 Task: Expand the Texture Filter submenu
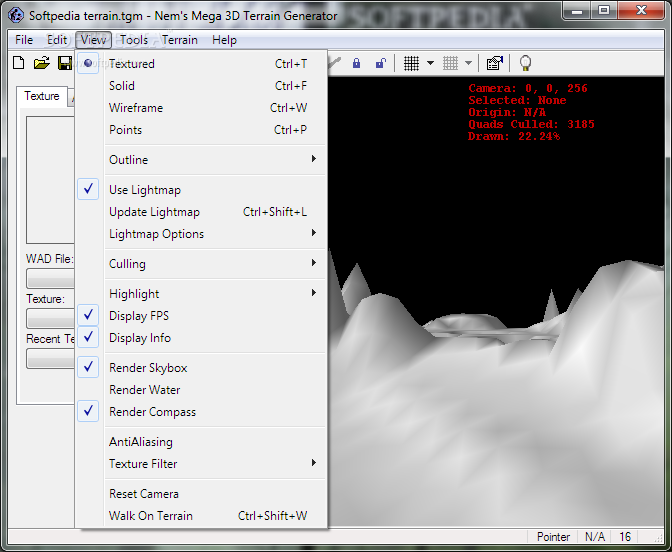tap(201, 463)
